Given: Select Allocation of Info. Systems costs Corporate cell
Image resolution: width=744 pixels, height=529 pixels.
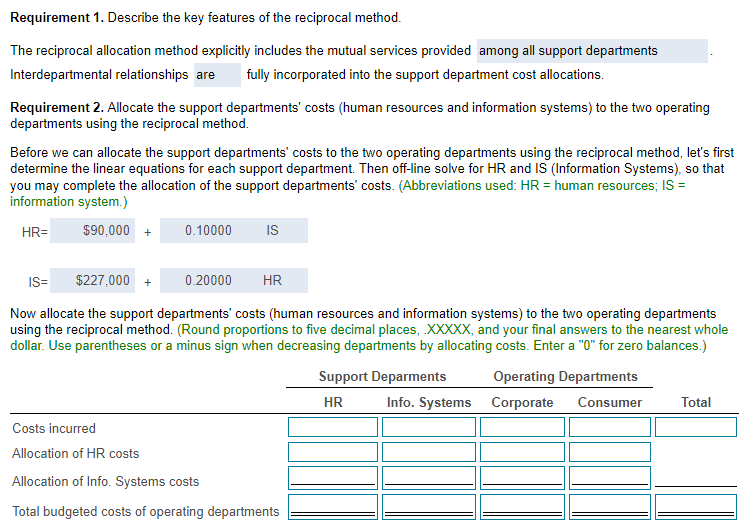Looking at the screenshot, I should click(x=522, y=478).
